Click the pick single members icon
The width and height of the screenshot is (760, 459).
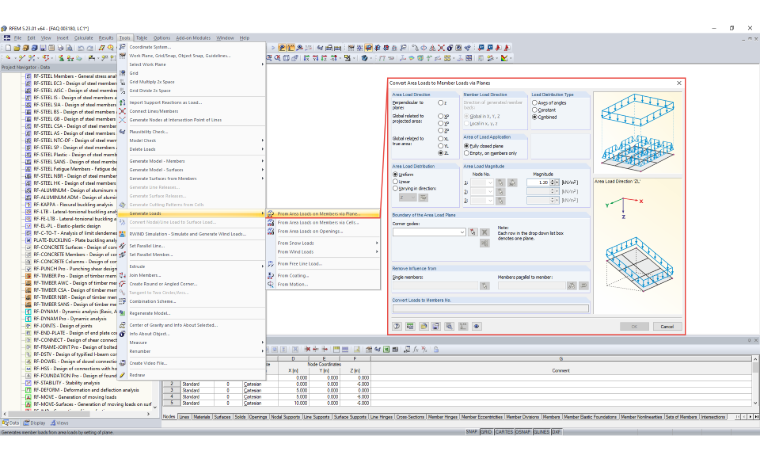tap(484, 286)
